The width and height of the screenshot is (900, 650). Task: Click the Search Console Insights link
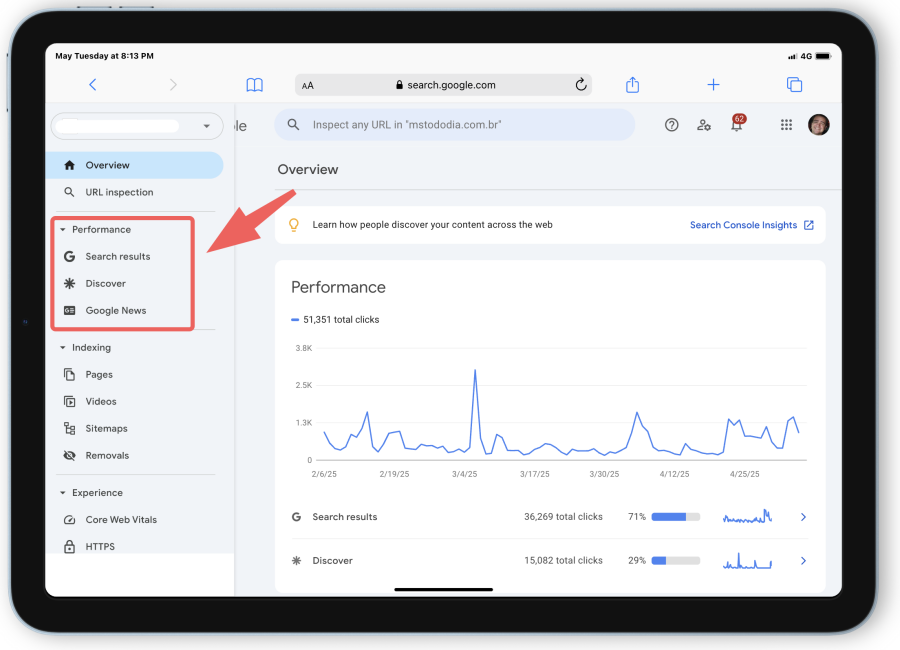pyautogui.click(x=751, y=225)
